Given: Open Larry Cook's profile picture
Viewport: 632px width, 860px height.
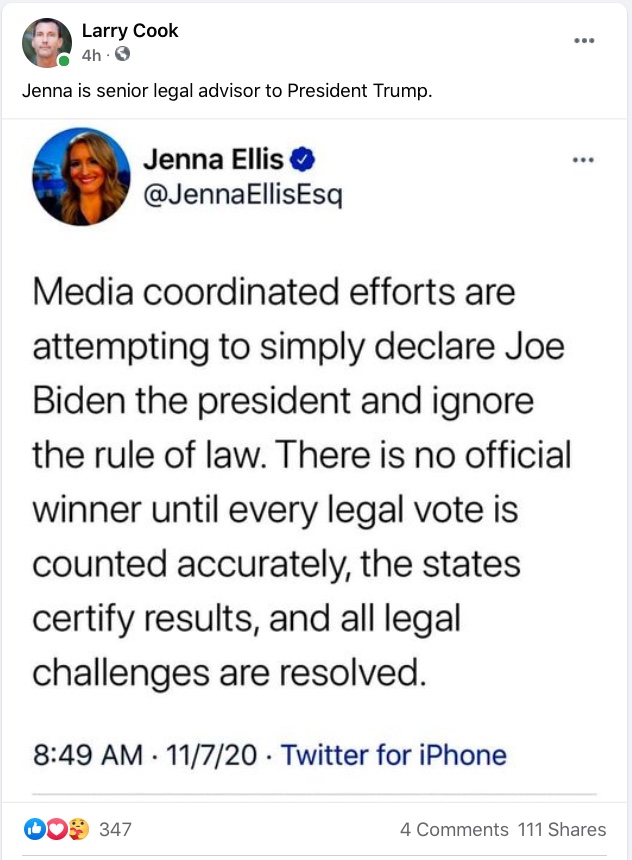Looking at the screenshot, I should (47, 43).
